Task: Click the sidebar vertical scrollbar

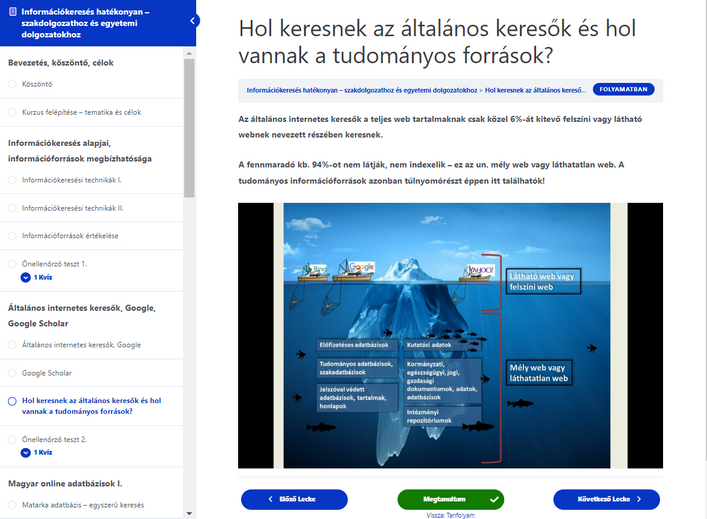Action: (190, 130)
